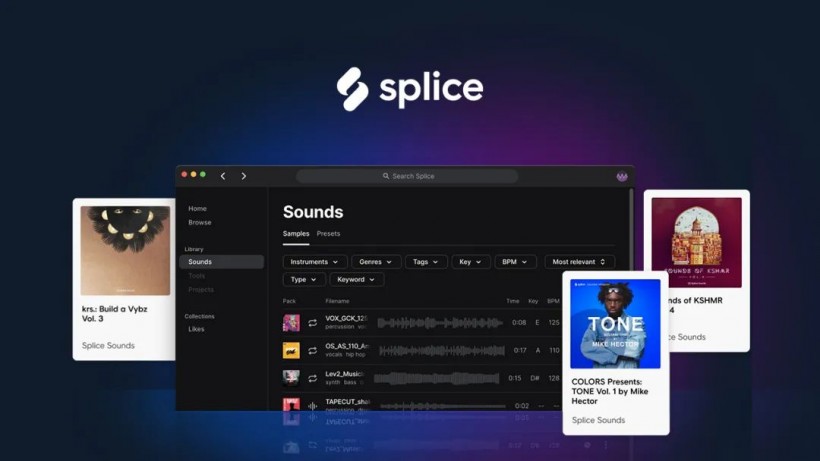Select the OS_AS_110 filename text
This screenshot has width=820, height=461.
click(347, 346)
